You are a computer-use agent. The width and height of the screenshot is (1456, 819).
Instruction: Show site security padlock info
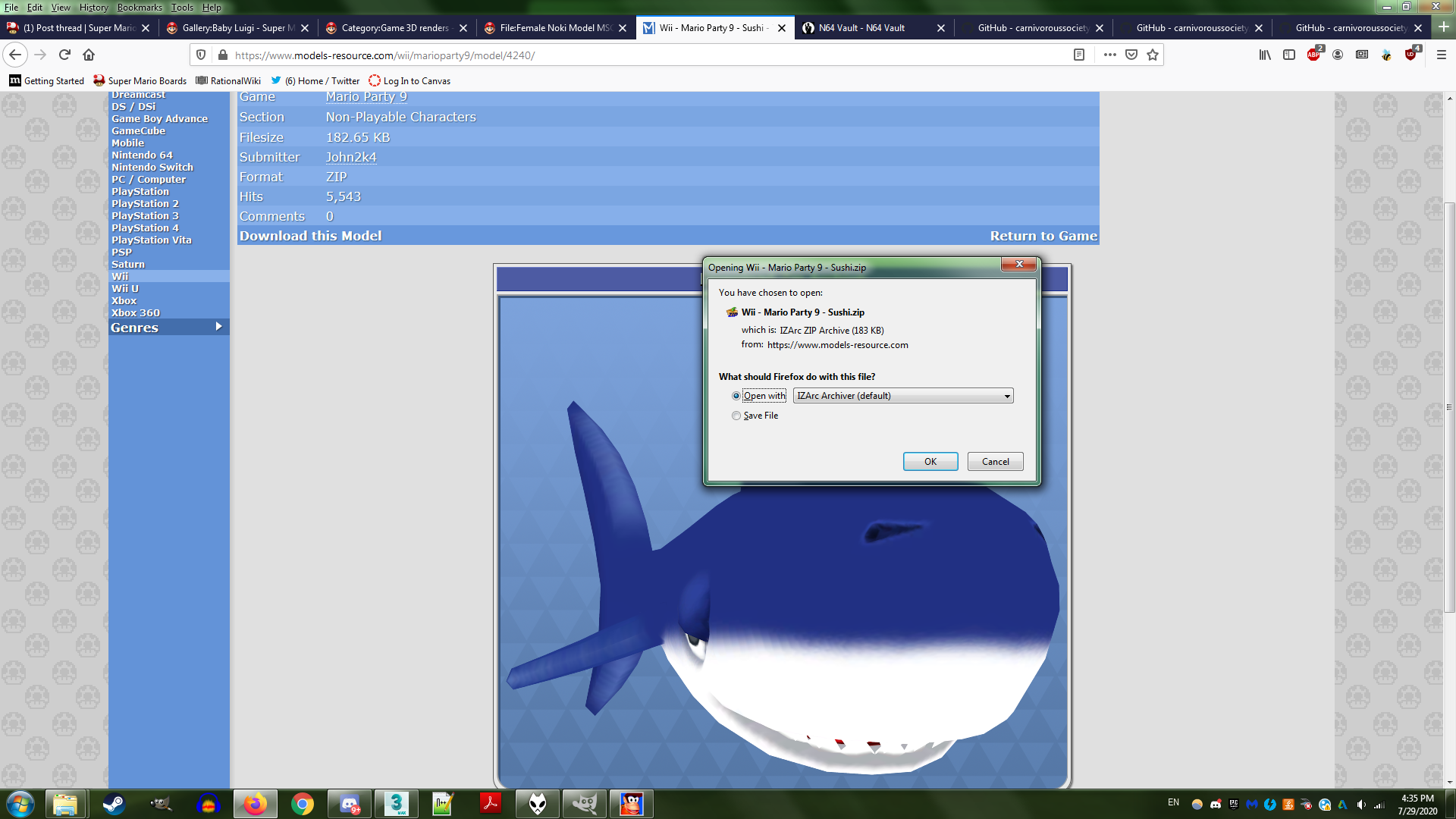click(223, 55)
